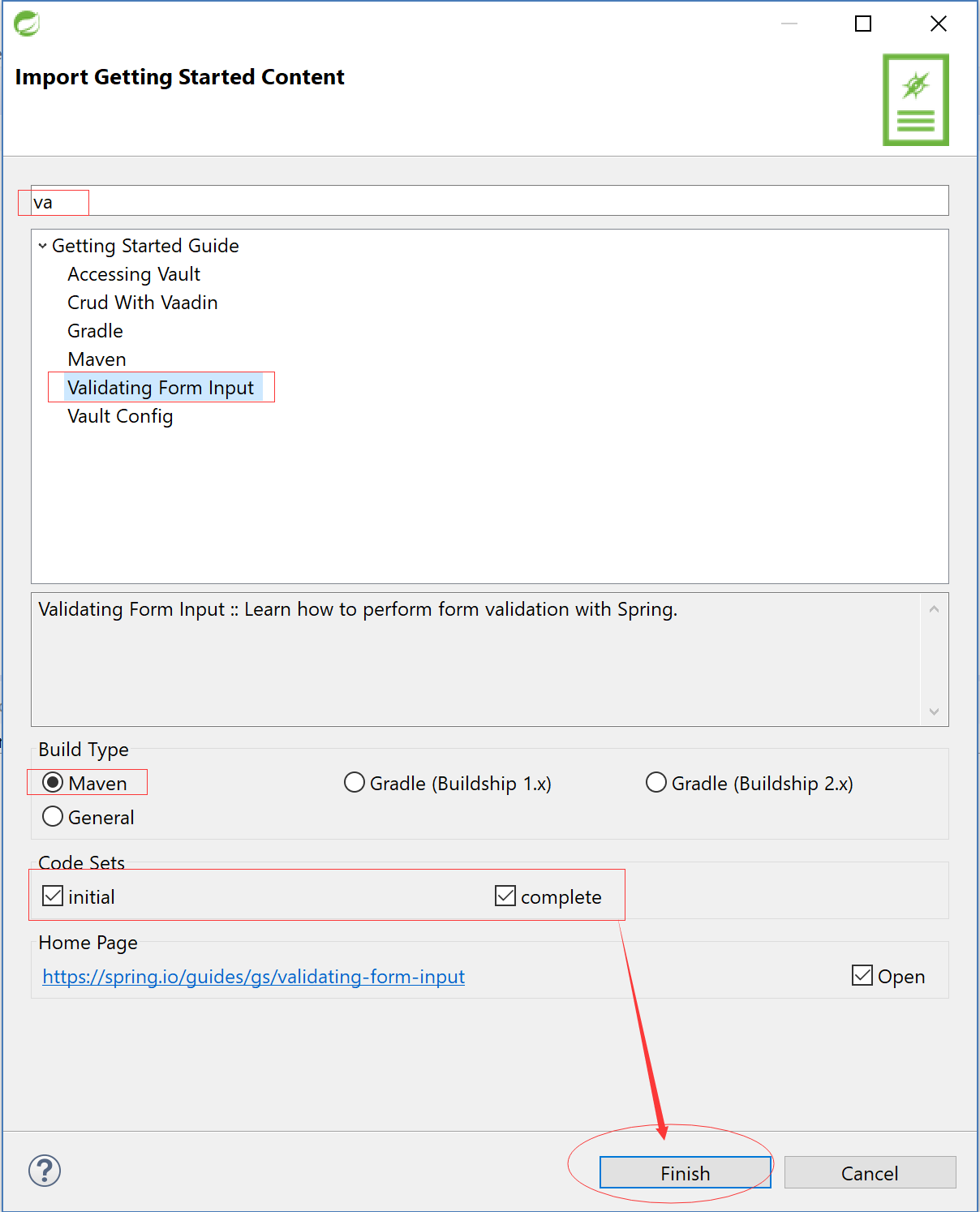The width and height of the screenshot is (980, 1212).
Task: Select the Maven guide entry in tree
Action: pos(97,359)
